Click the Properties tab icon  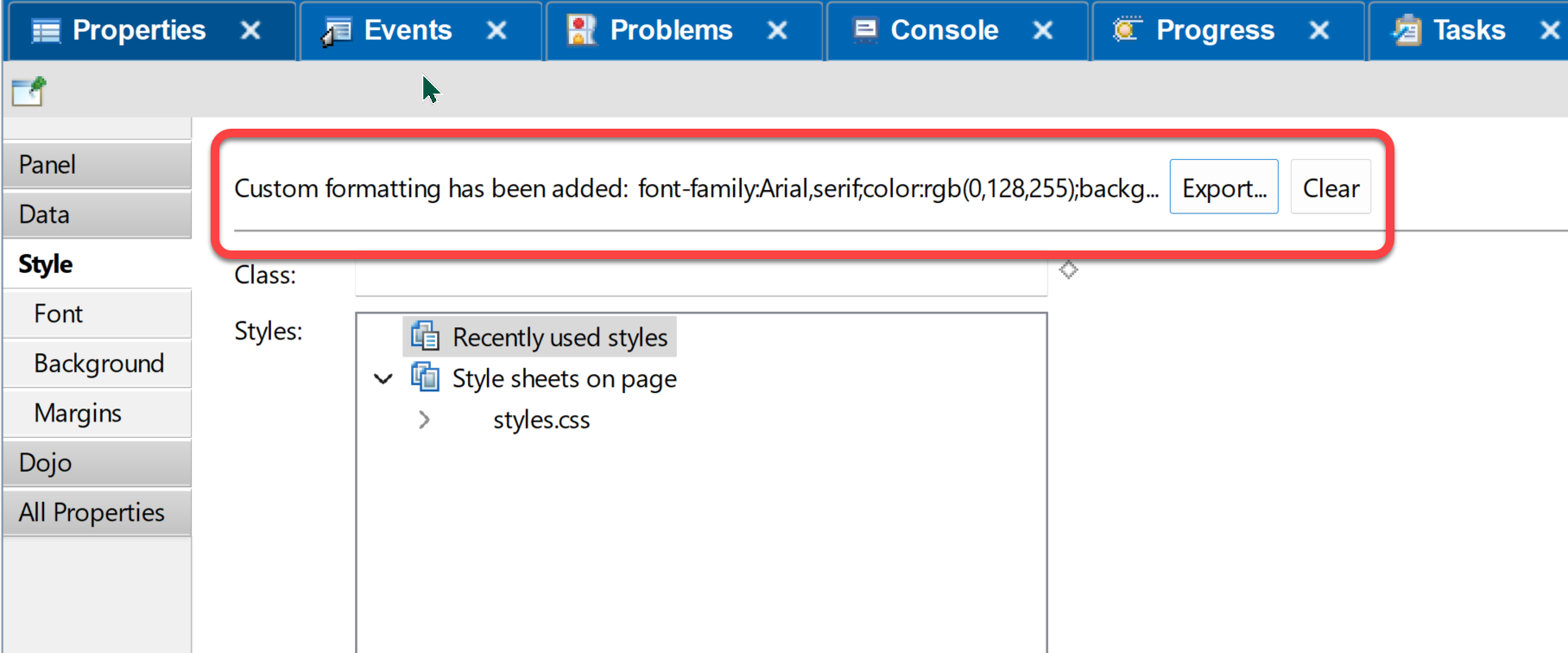pyautogui.click(x=46, y=31)
